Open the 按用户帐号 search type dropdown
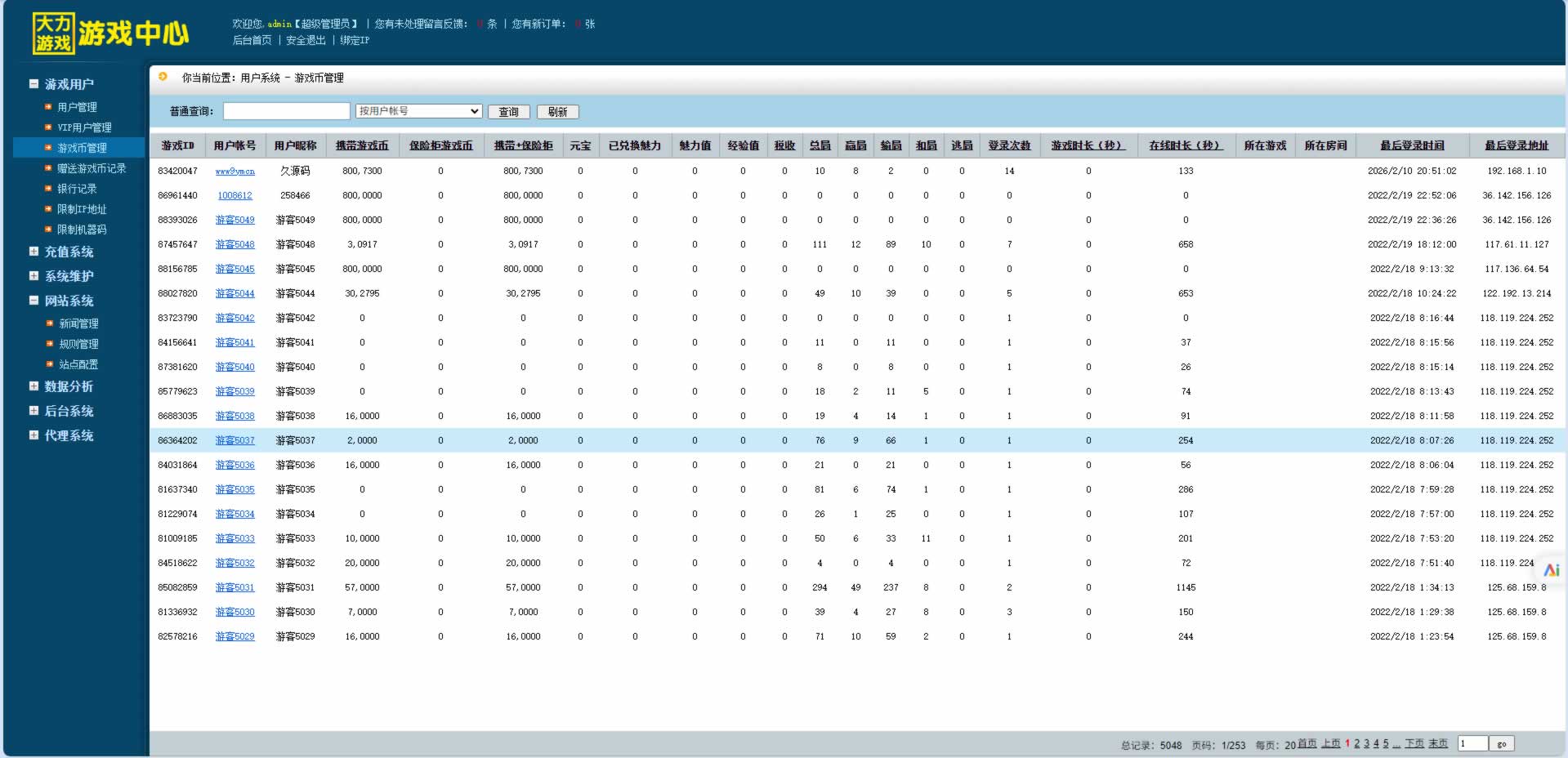 coord(418,111)
